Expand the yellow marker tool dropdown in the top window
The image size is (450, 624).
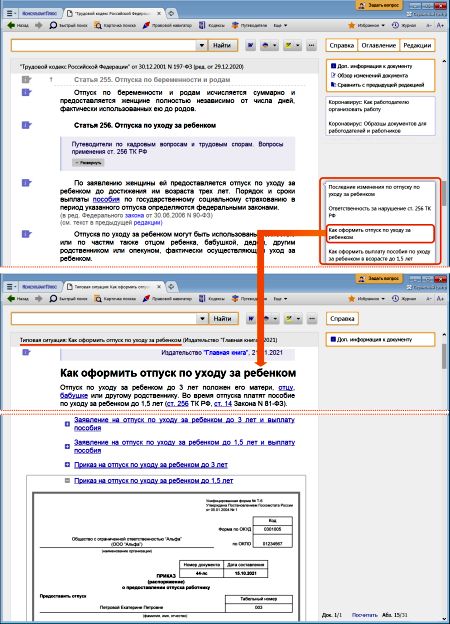pos(298,45)
